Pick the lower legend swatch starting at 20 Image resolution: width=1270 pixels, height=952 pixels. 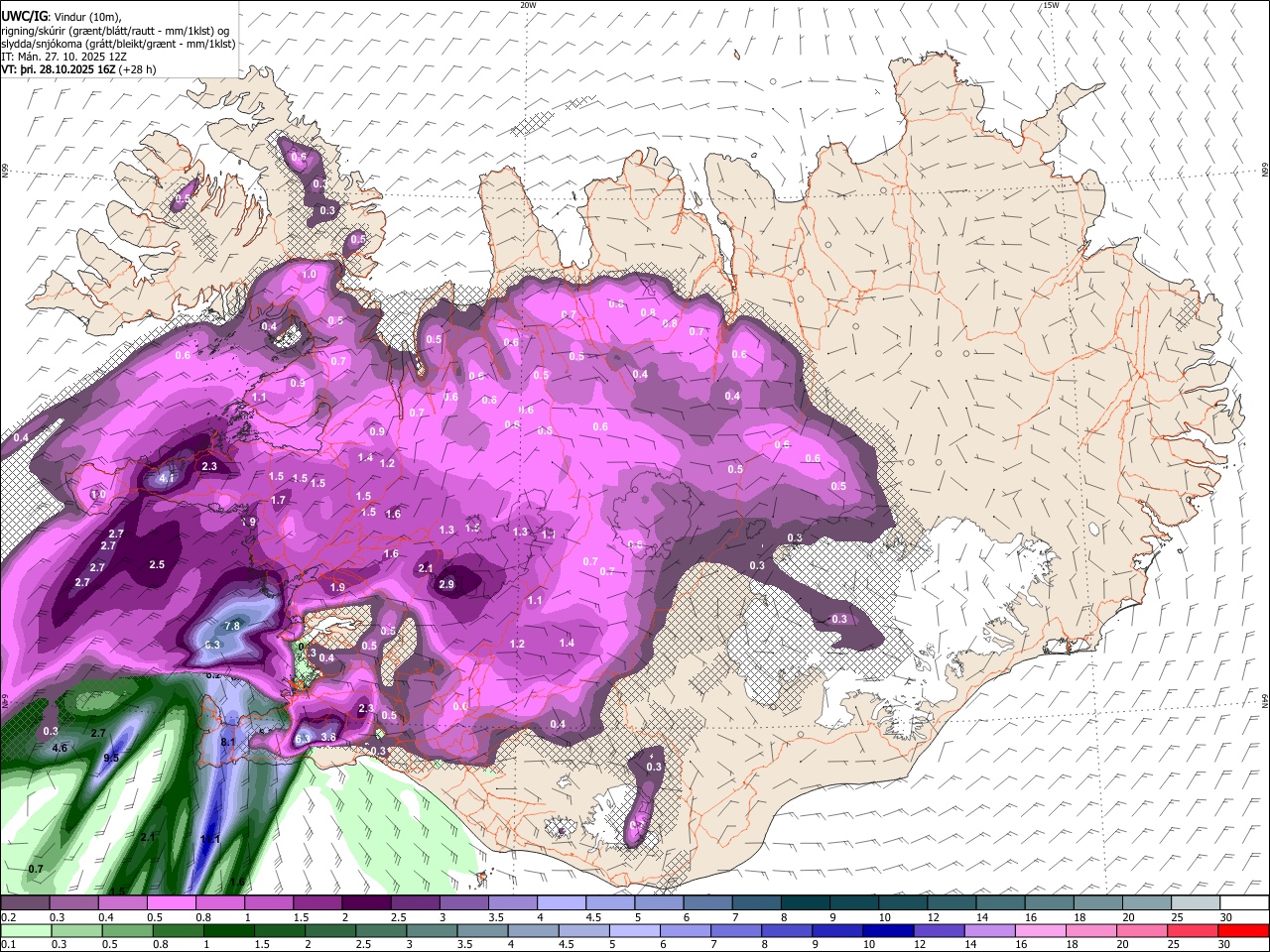click(1142, 930)
